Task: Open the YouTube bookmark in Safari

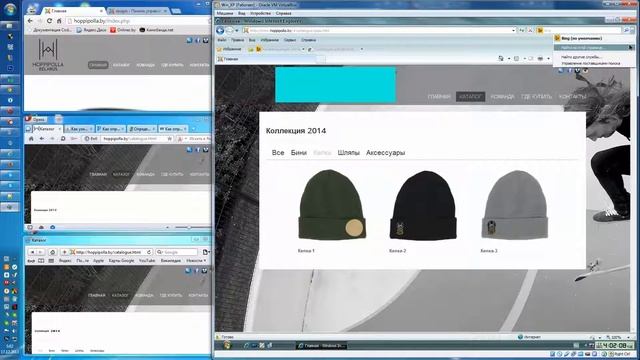Action: coord(147,260)
